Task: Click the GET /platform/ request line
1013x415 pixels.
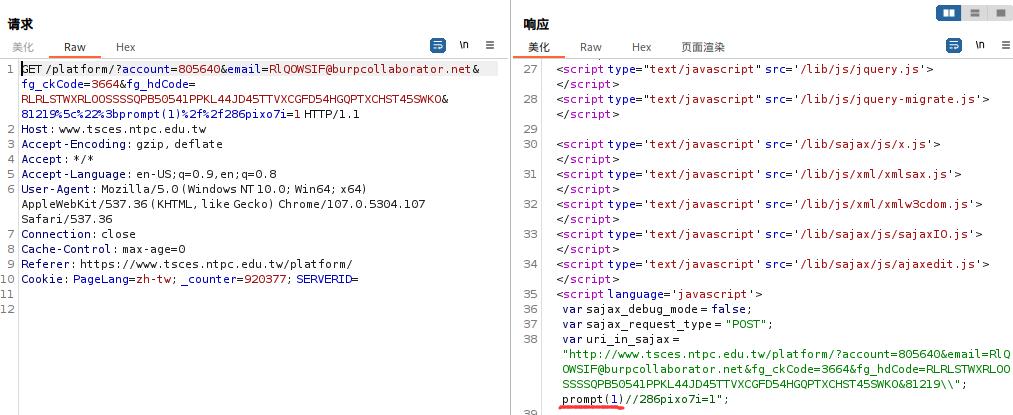Action: pos(251,69)
